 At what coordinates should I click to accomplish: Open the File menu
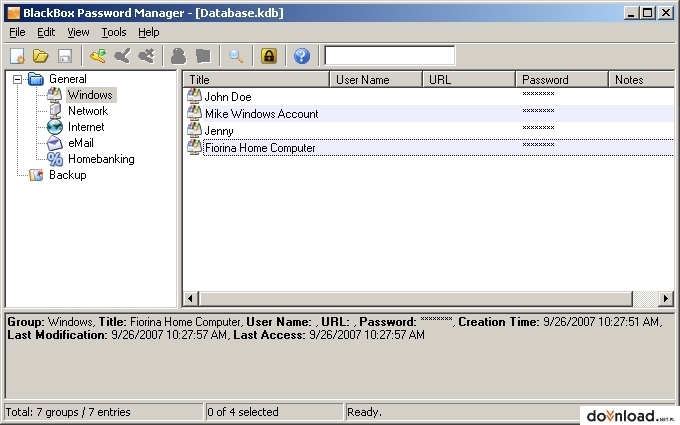(x=17, y=33)
